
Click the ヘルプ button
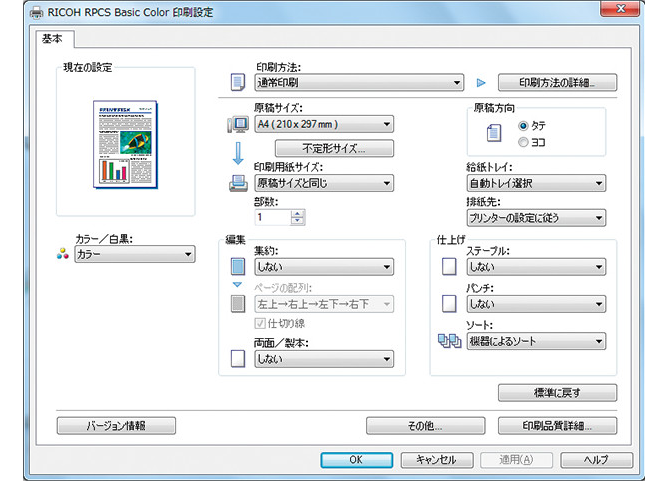[x=596, y=460]
